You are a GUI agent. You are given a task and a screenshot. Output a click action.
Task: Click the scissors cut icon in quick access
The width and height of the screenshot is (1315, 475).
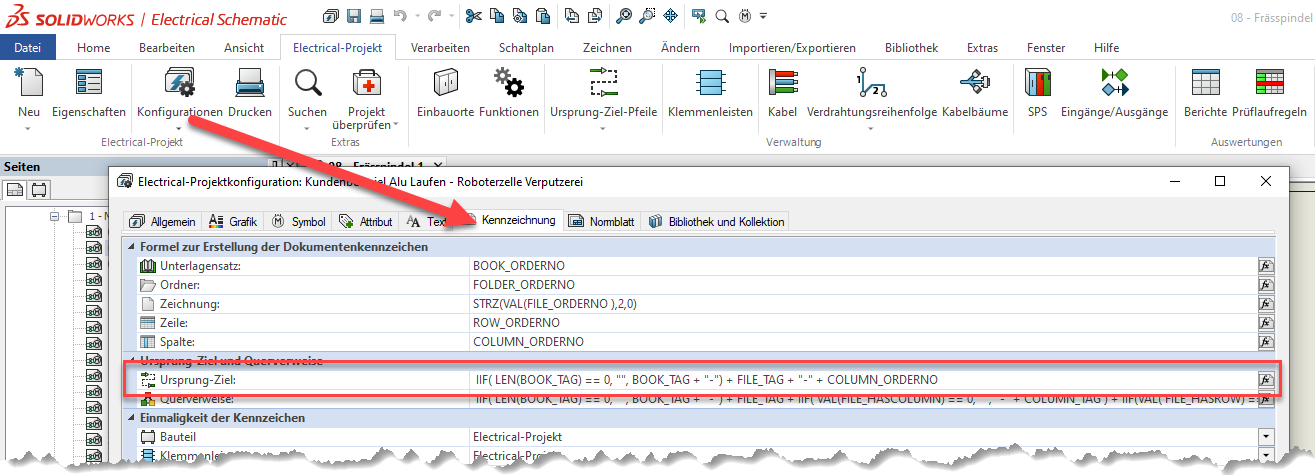click(x=473, y=16)
